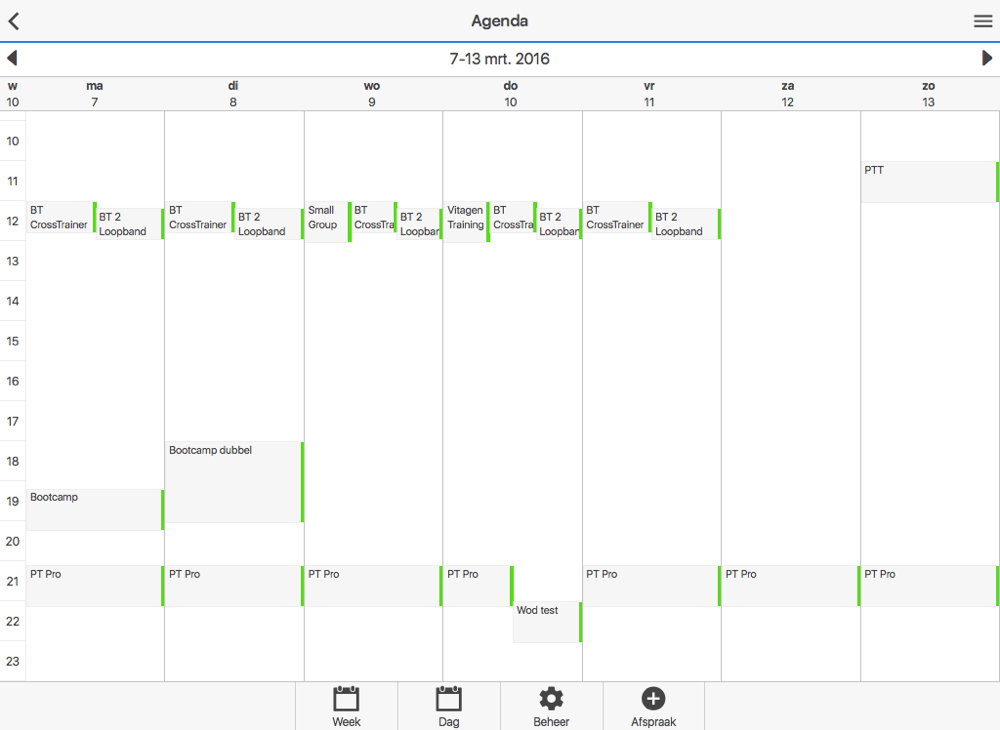
Task: Open Saturday PT Pro event
Action: [x=791, y=585]
